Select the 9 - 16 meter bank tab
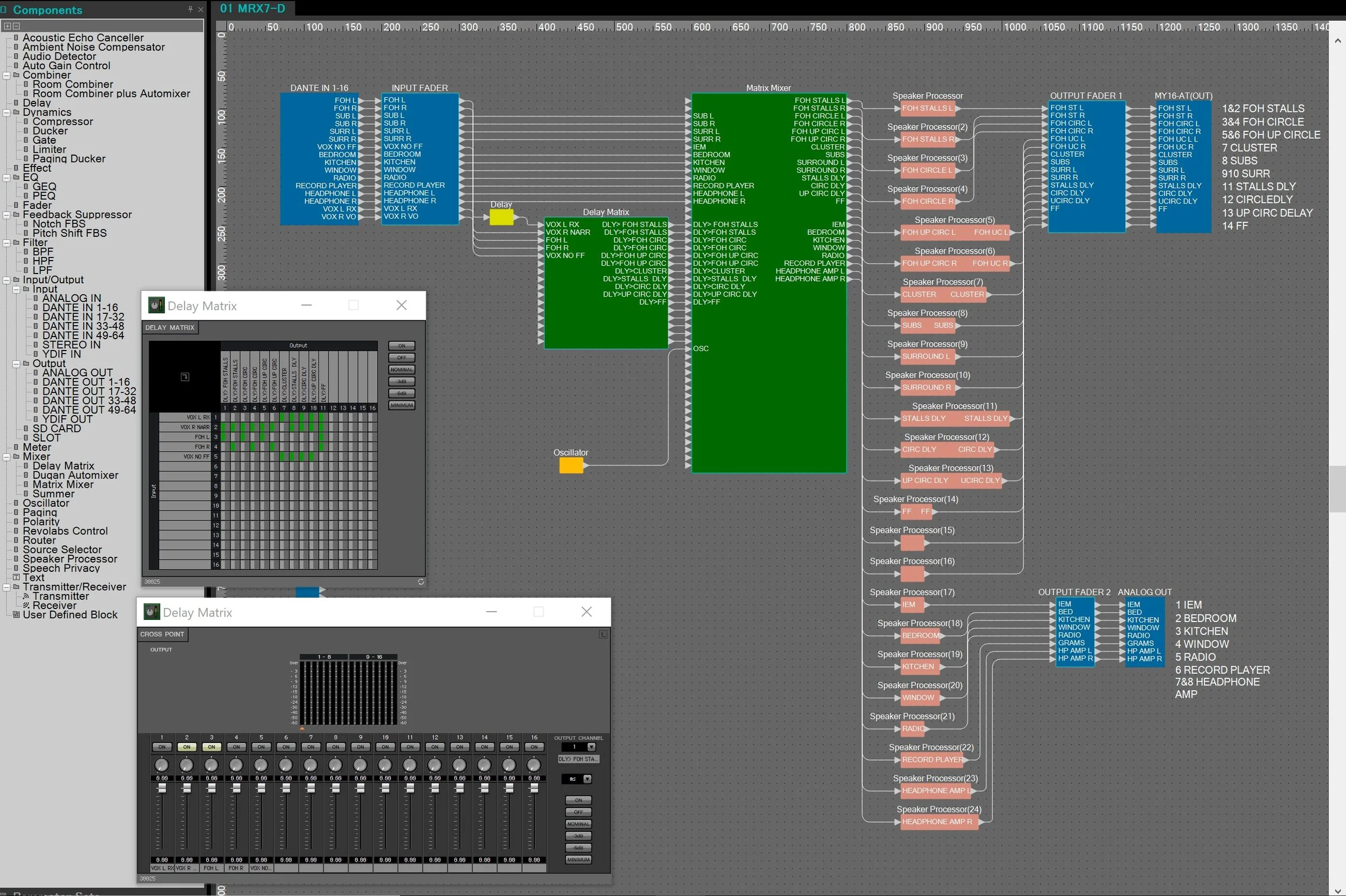The width and height of the screenshot is (1346, 896). 374,657
